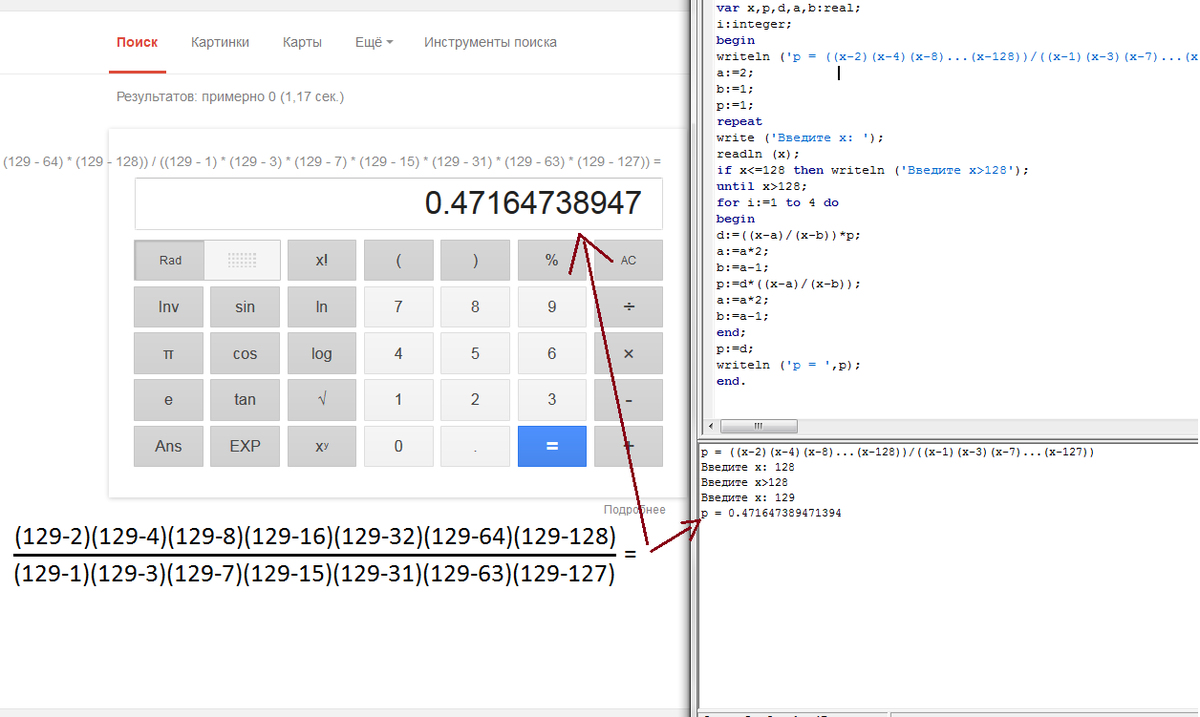Grab the code editor horizontal scrollbar thumb
1200x717 pixels.
pos(758,425)
